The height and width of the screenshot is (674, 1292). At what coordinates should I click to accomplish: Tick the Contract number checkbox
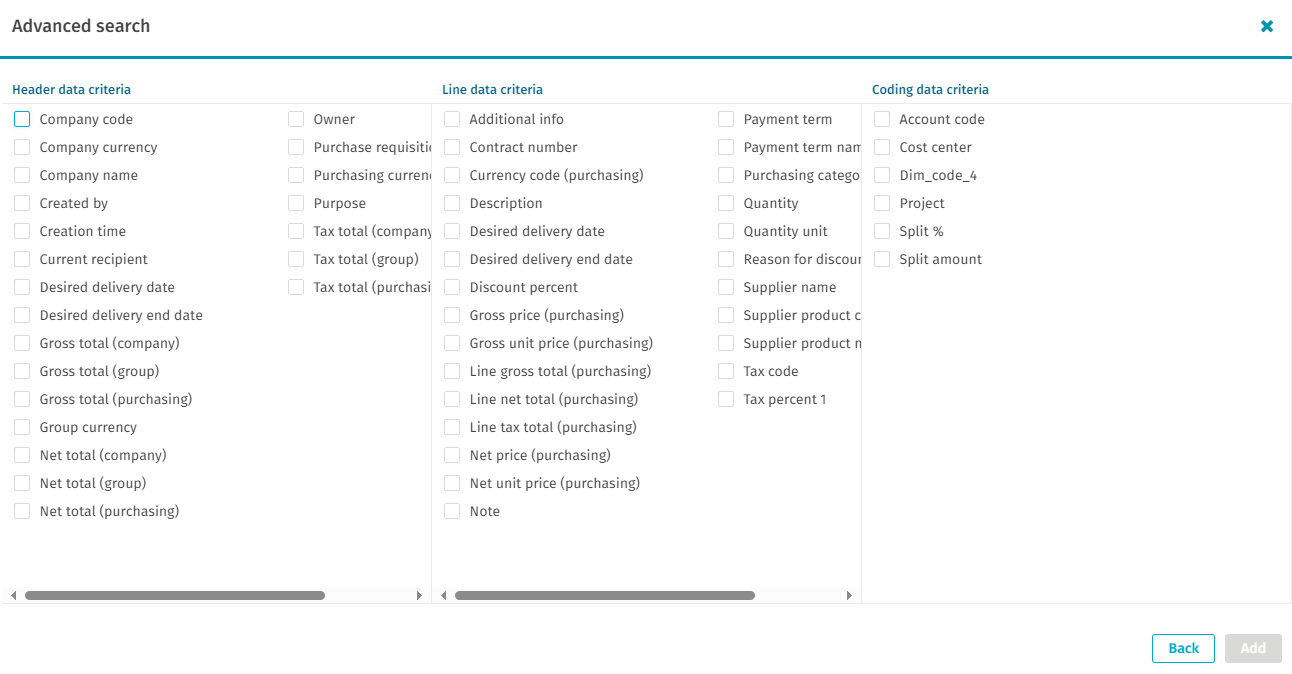coord(452,147)
